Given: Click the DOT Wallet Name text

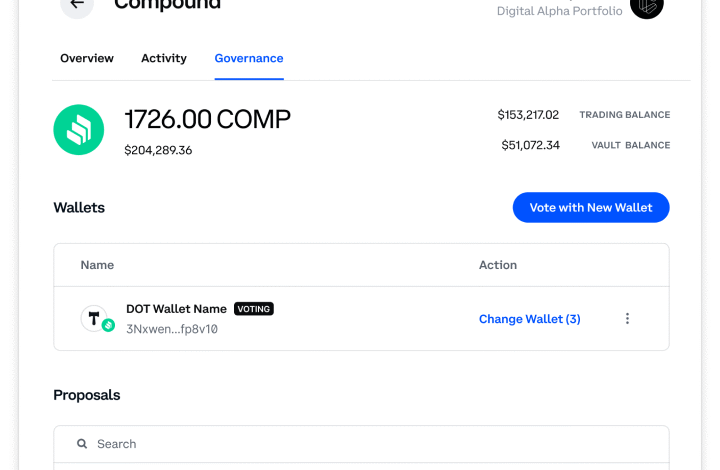Looking at the screenshot, I should 176,309.
